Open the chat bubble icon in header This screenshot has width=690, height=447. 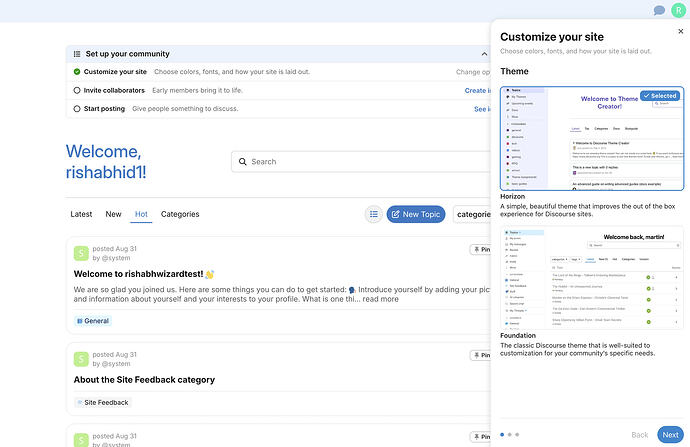pyautogui.click(x=659, y=10)
